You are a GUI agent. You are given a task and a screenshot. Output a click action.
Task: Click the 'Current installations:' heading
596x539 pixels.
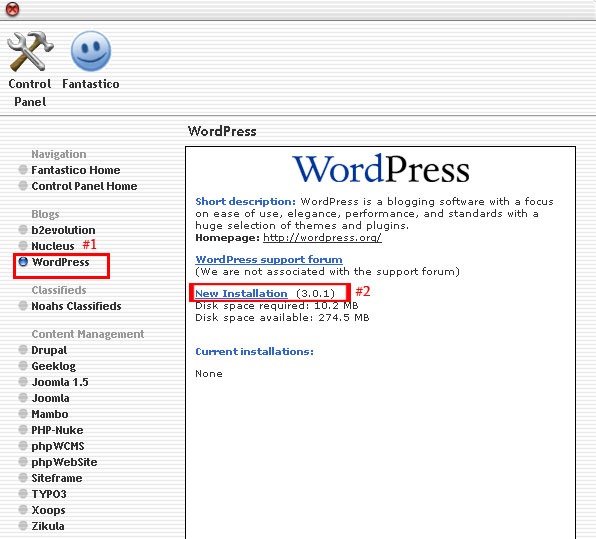254,351
